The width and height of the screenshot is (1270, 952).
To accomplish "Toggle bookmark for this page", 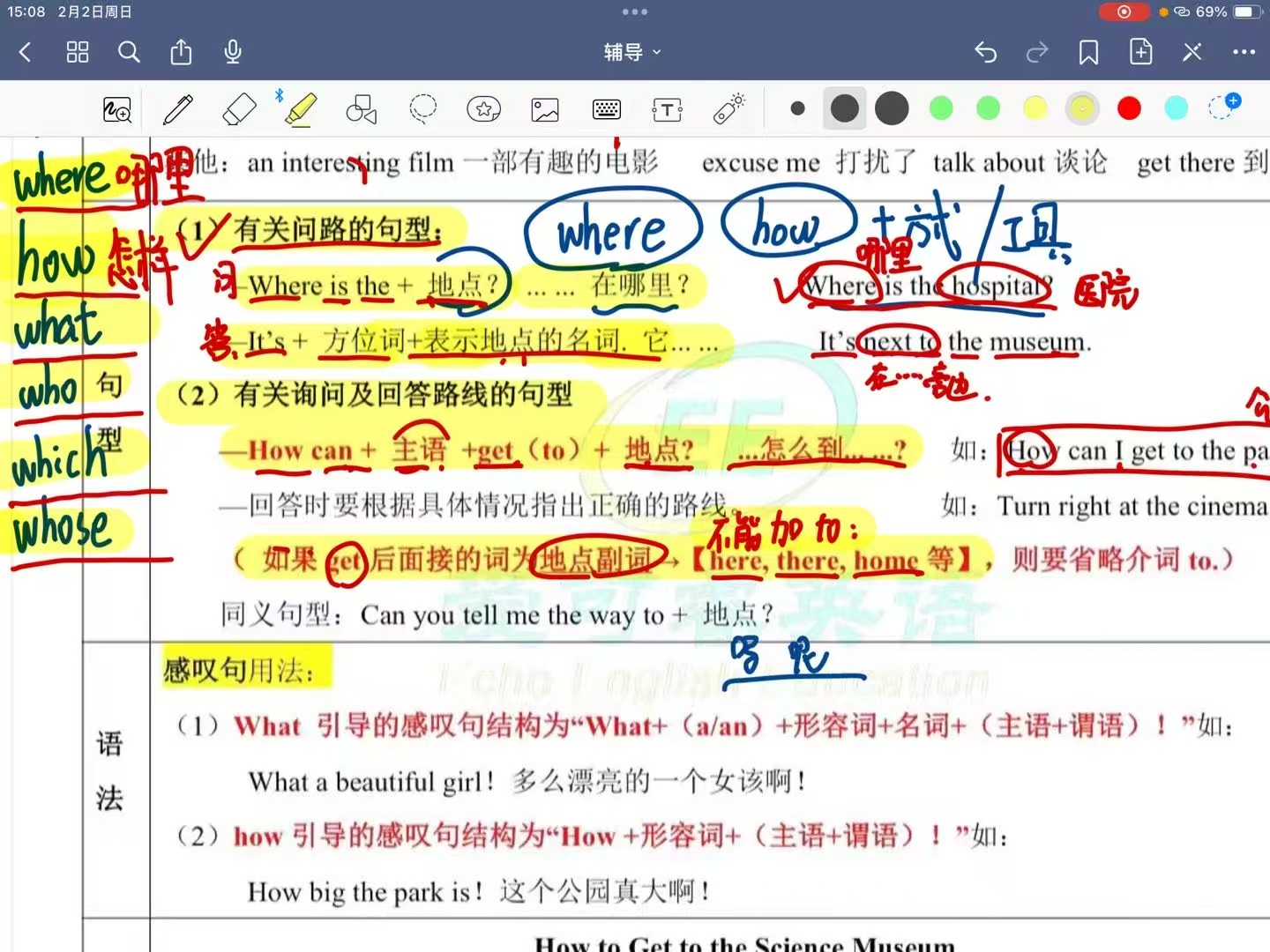I will [1088, 53].
